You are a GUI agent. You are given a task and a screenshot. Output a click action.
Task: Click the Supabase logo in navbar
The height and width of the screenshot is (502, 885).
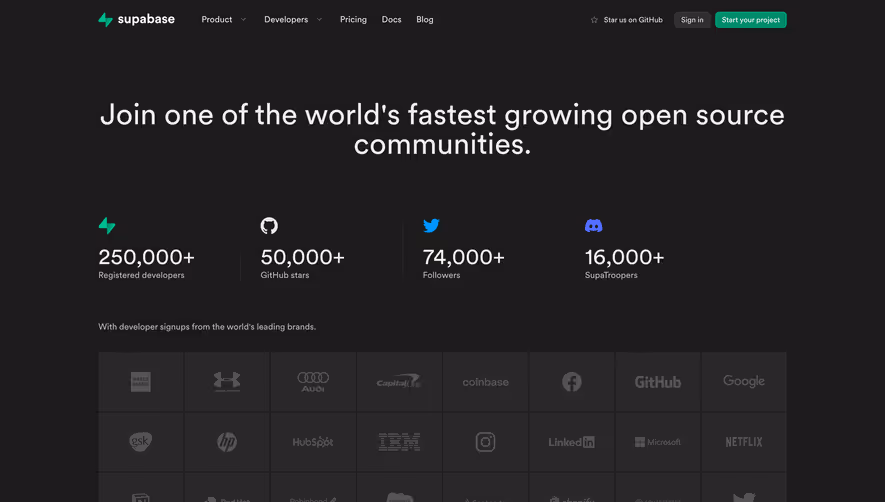137,19
